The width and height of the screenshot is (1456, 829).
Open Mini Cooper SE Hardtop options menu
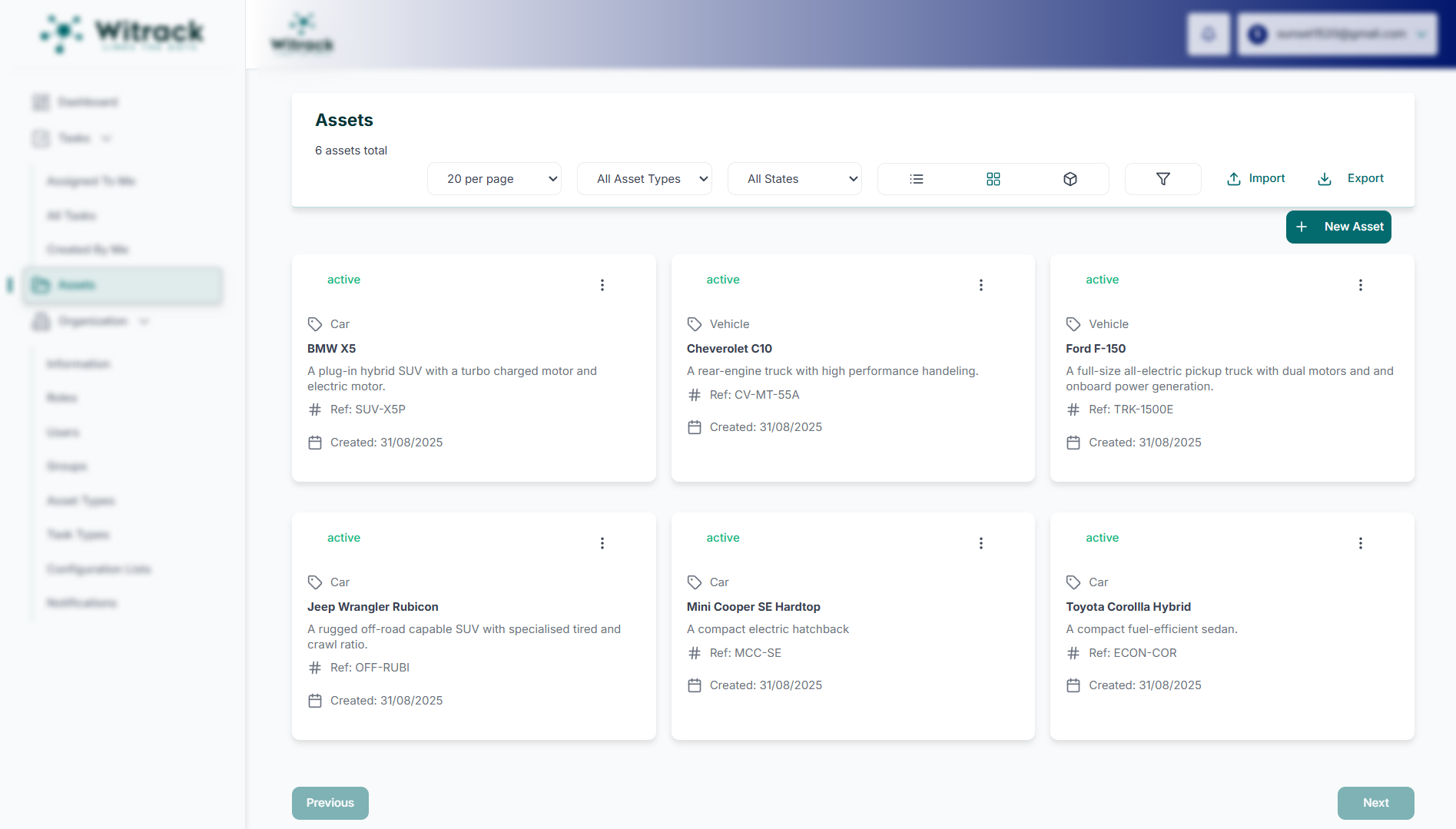click(x=980, y=543)
